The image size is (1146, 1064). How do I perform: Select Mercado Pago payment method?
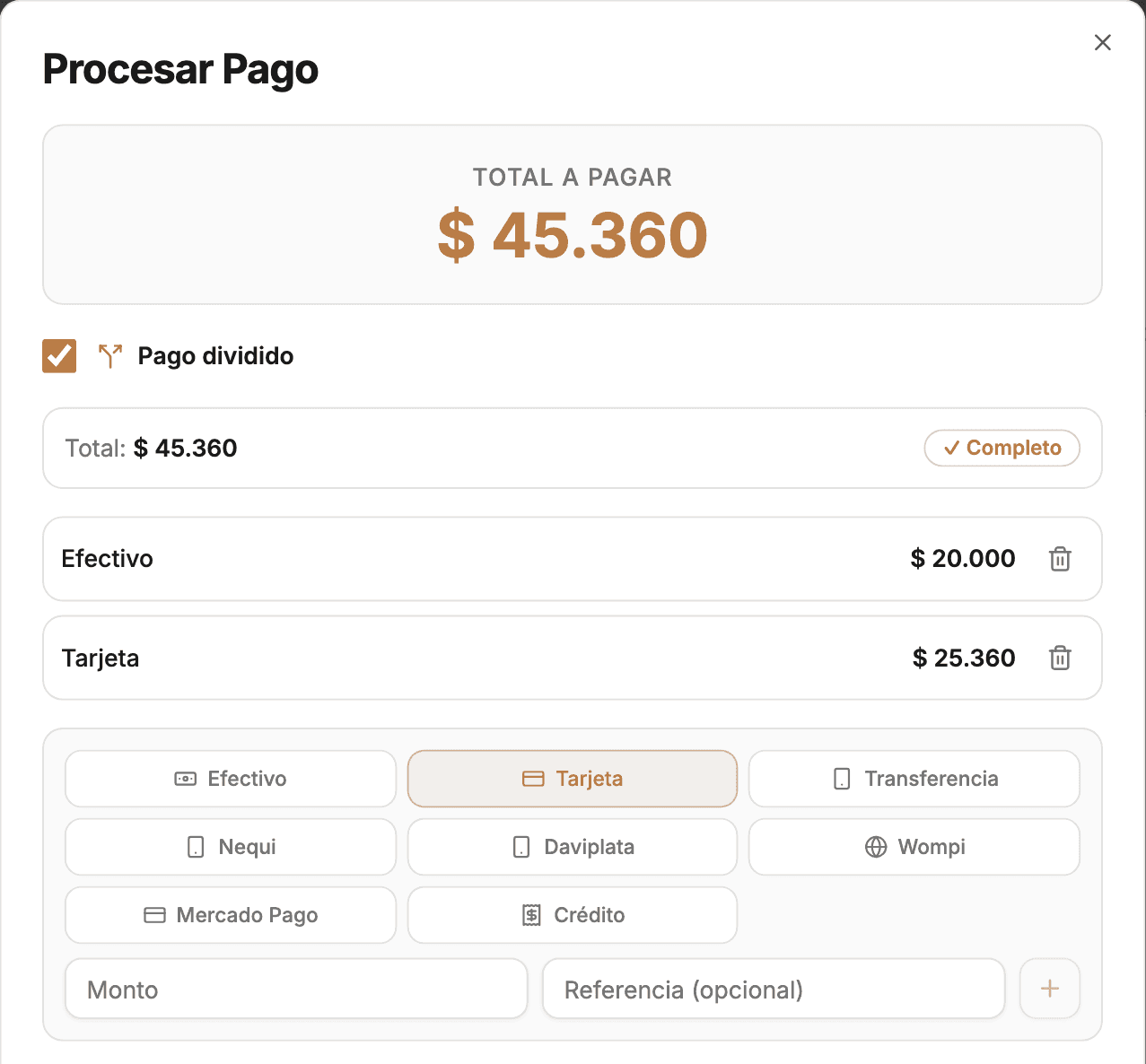point(231,915)
